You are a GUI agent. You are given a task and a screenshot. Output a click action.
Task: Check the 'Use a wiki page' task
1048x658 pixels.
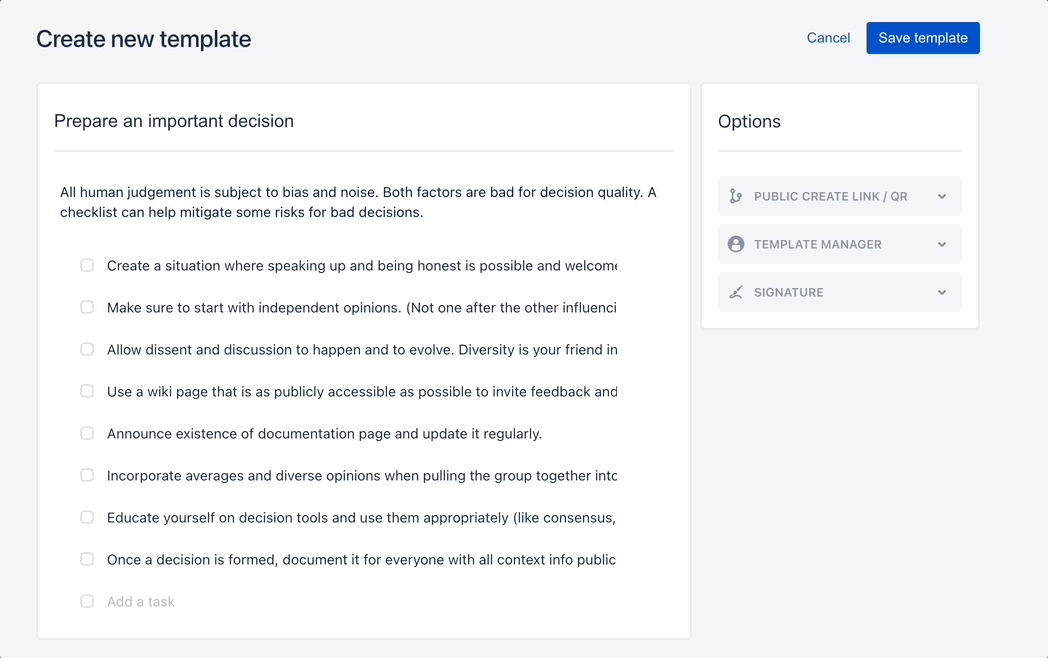87,391
